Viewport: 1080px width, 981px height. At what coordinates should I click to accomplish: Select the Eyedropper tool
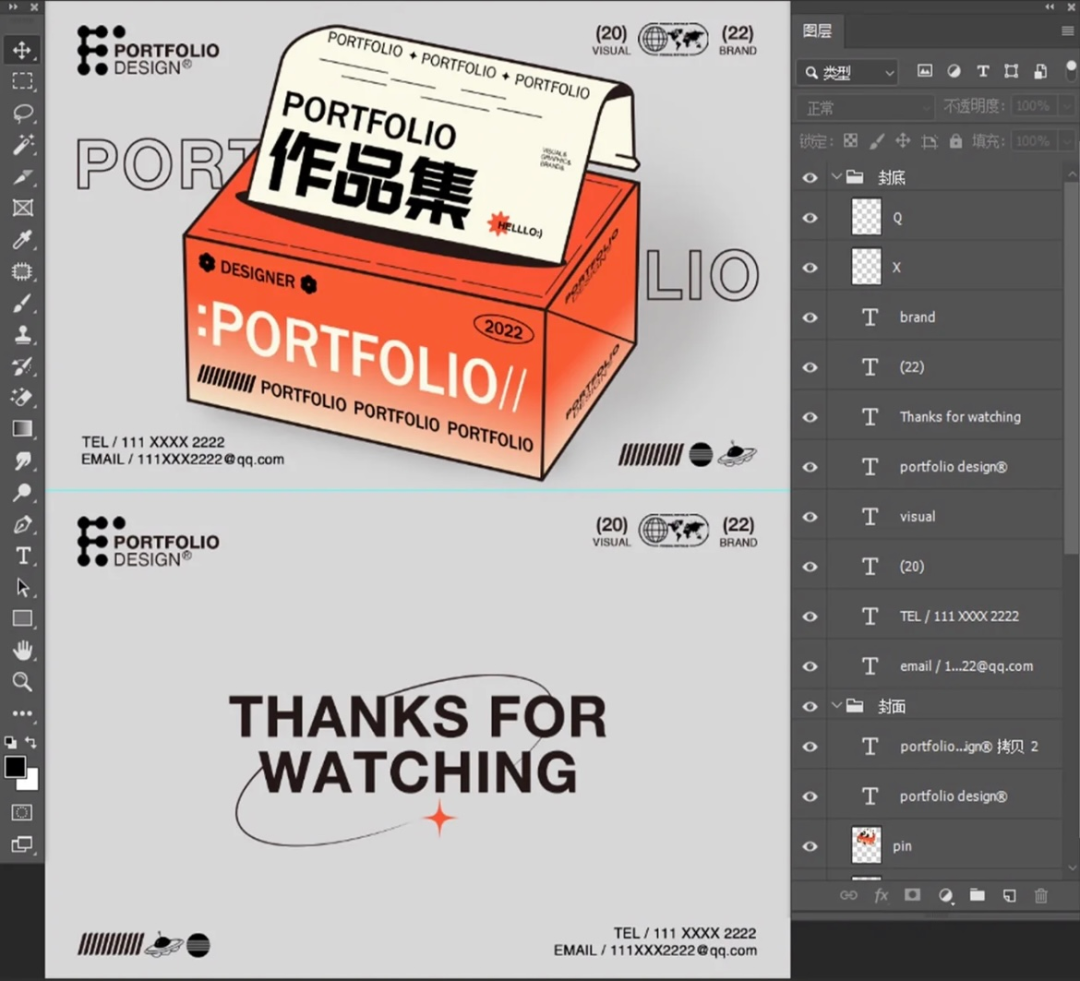[x=22, y=239]
